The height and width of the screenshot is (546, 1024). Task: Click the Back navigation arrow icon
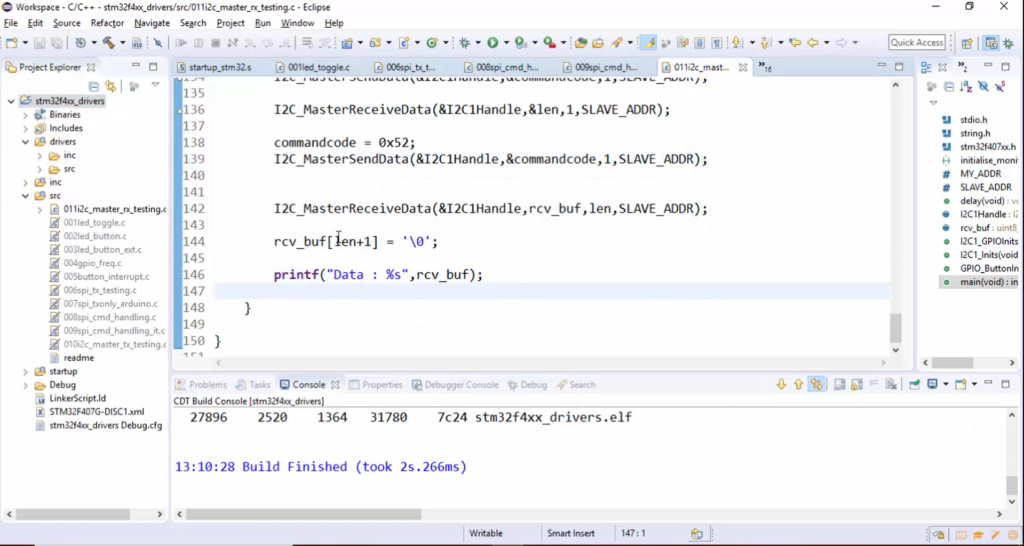pos(812,42)
